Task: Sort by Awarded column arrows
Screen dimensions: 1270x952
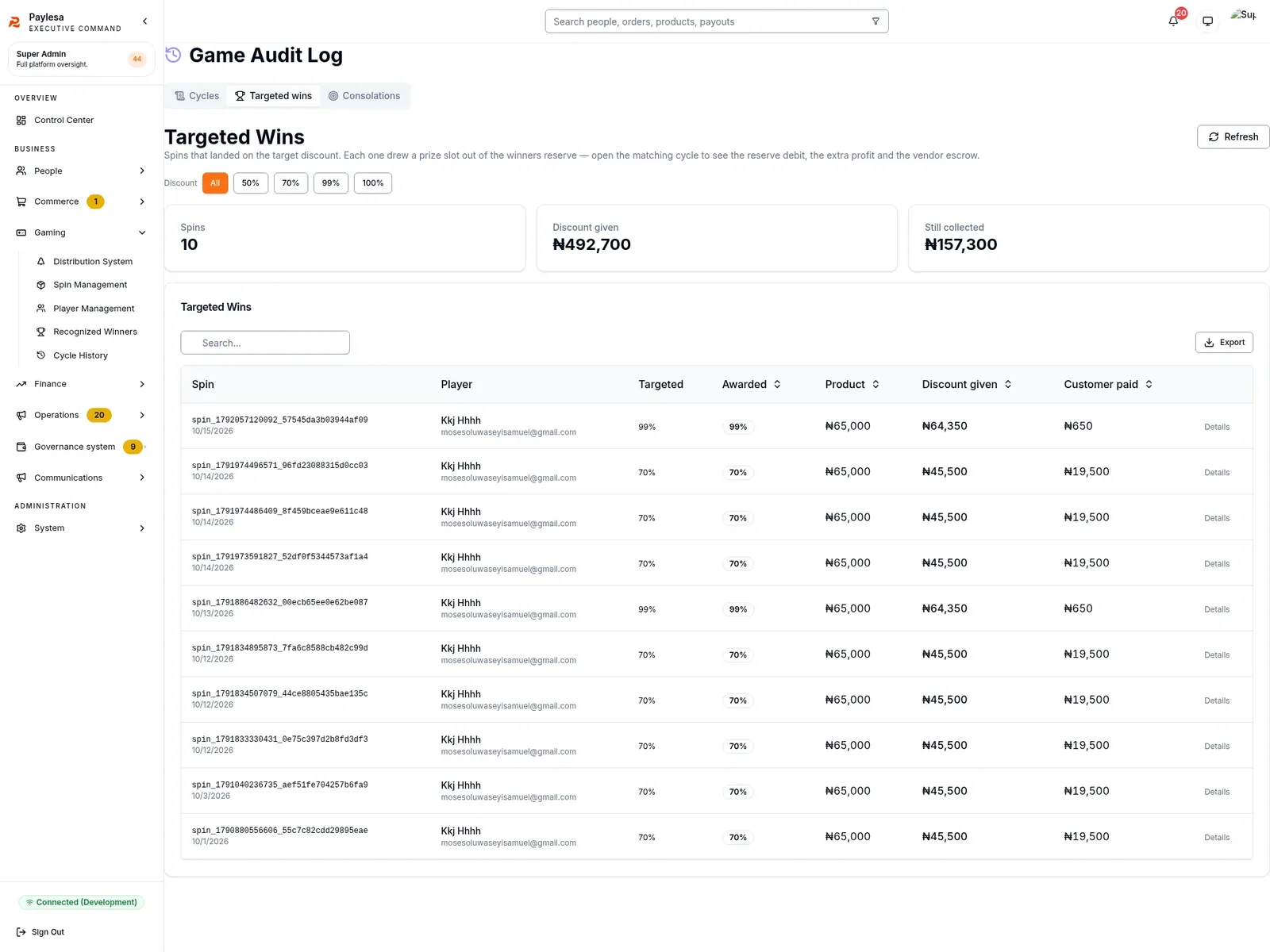Action: [777, 384]
